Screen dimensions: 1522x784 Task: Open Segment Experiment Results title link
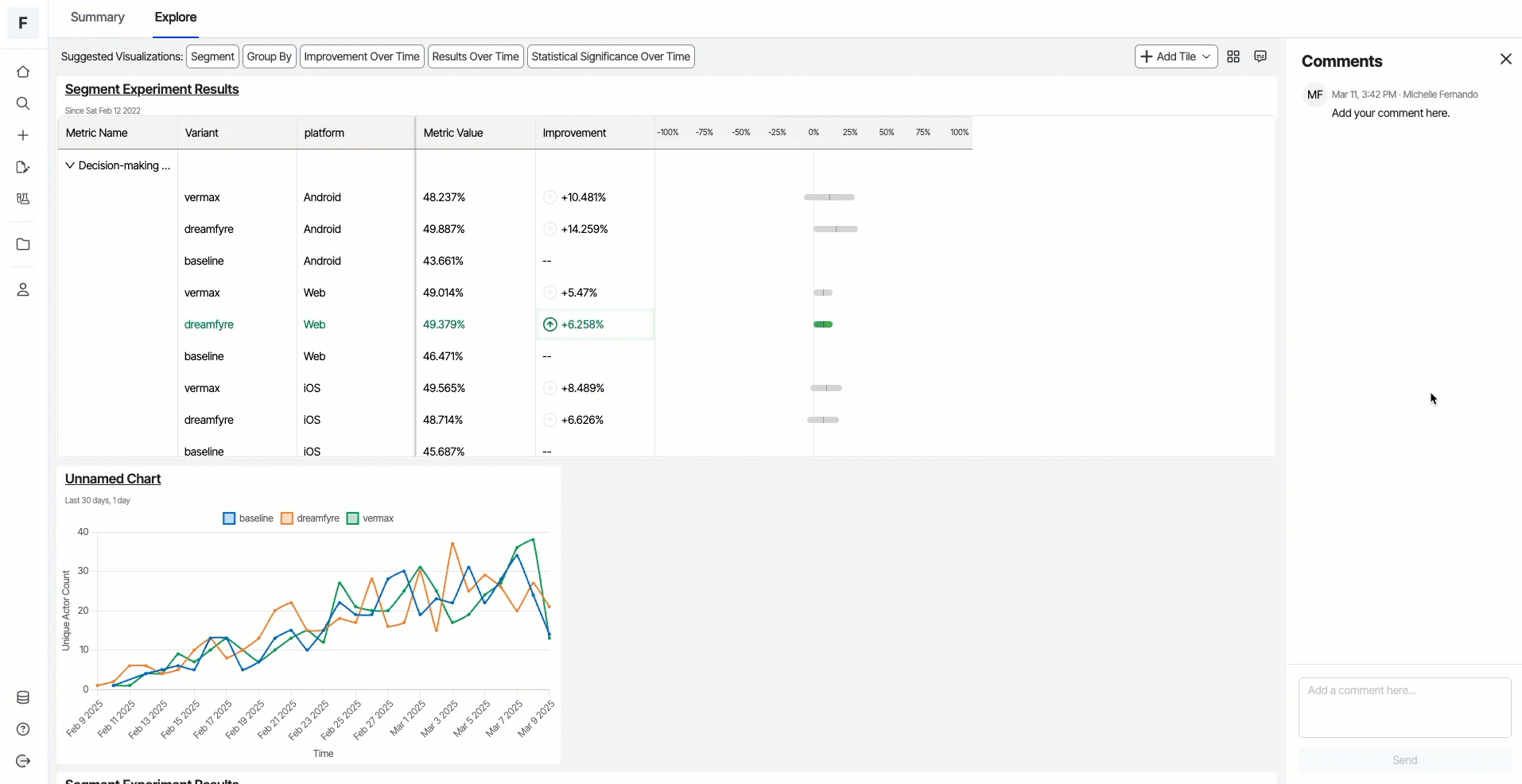tap(152, 89)
